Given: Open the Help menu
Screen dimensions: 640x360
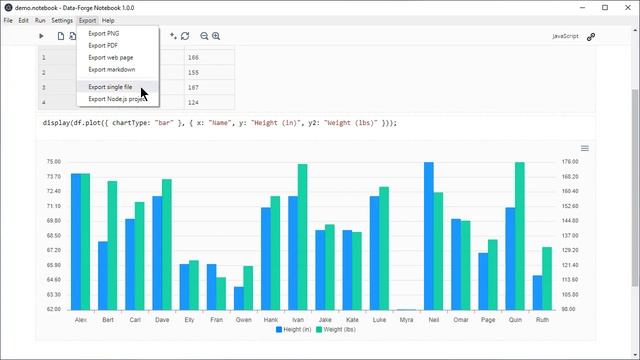Looking at the screenshot, I should click(108, 20).
